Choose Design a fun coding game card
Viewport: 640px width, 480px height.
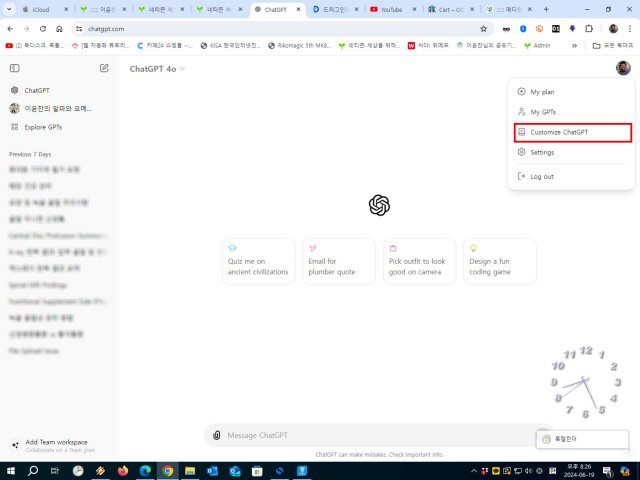point(500,261)
